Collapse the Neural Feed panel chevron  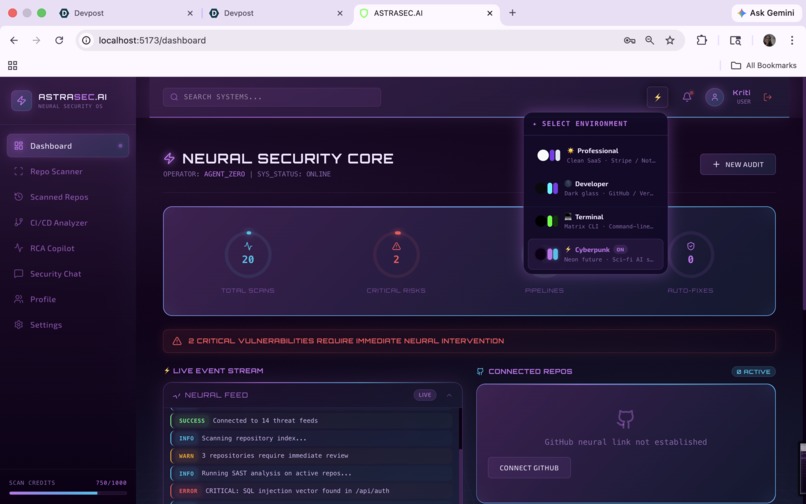coord(449,395)
